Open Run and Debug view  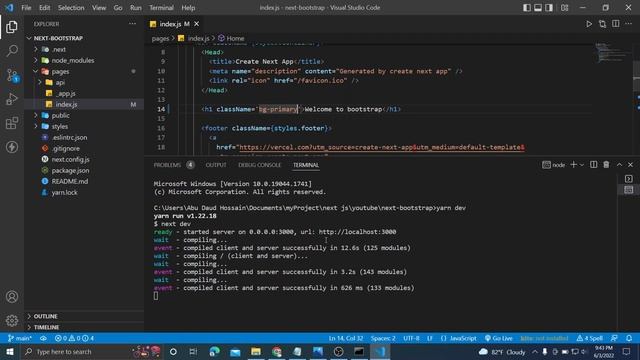point(12,99)
